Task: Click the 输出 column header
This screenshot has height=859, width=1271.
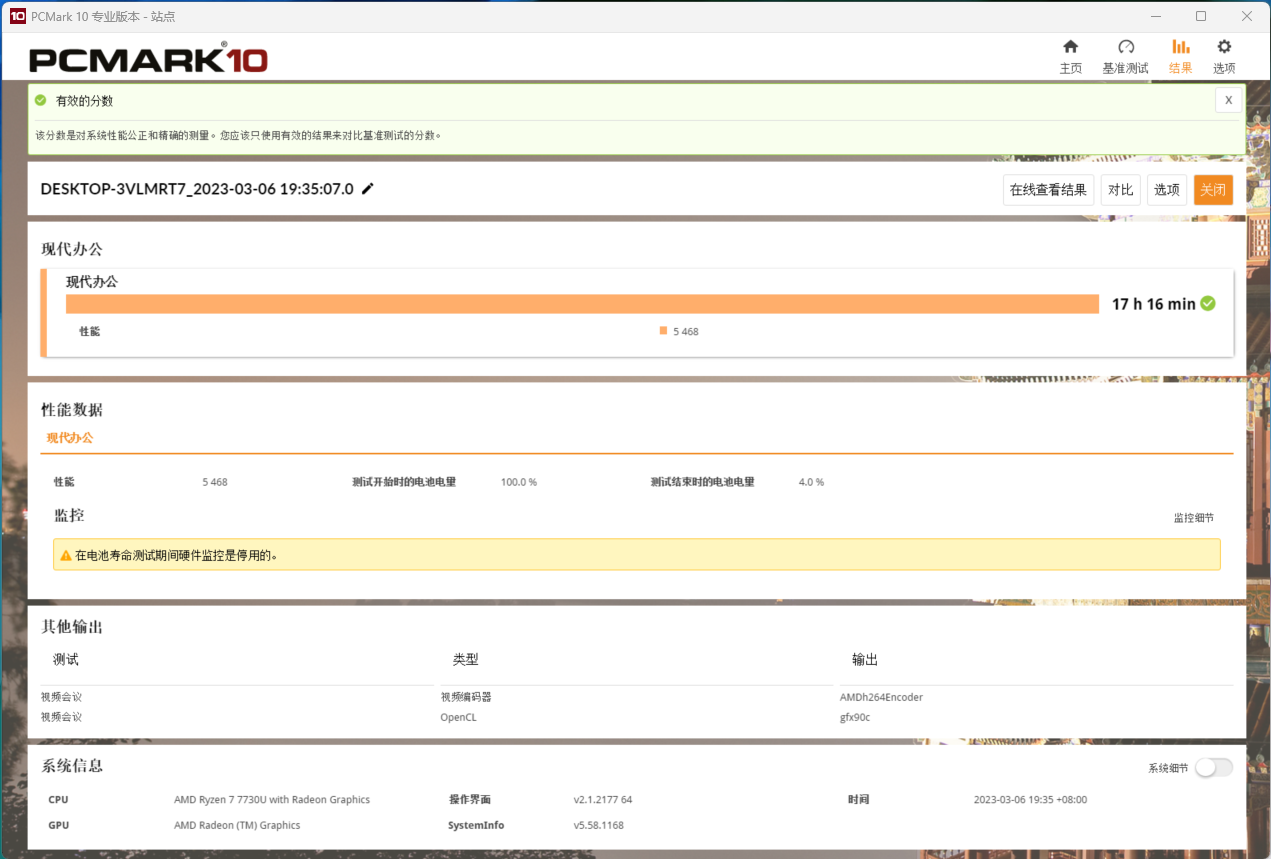Action: [865, 660]
